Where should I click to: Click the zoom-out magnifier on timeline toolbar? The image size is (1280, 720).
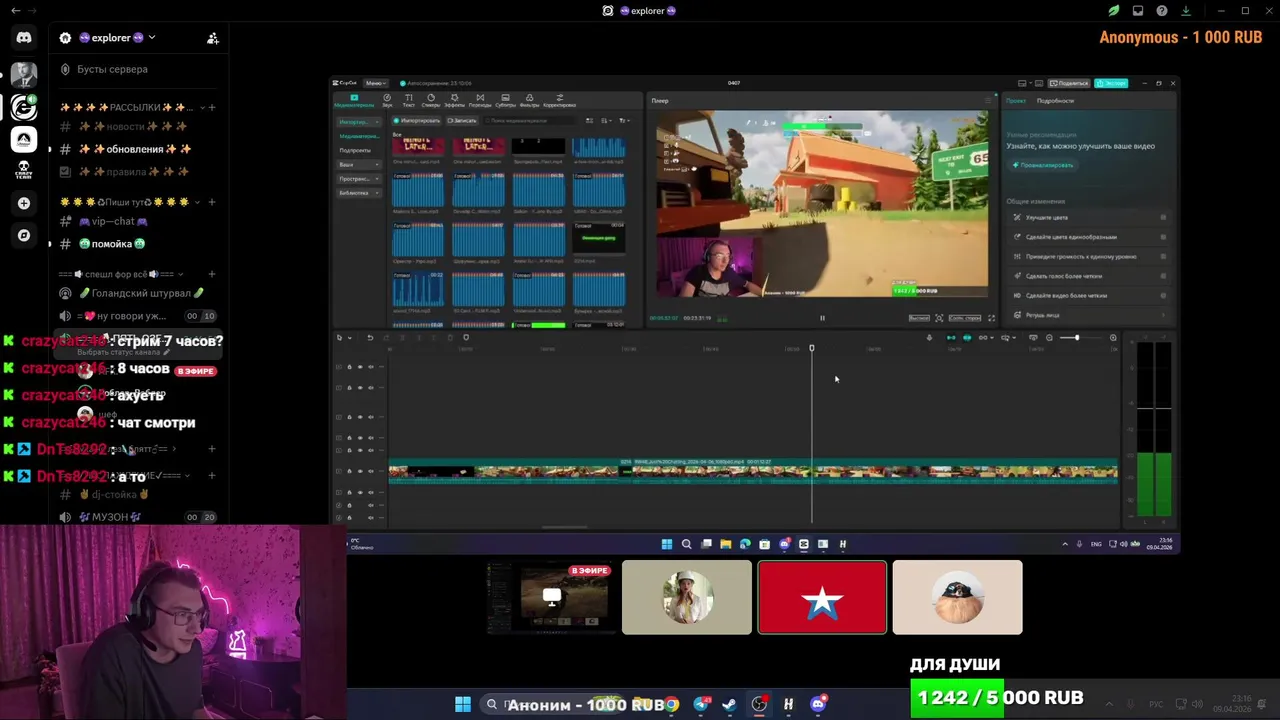(x=1049, y=338)
